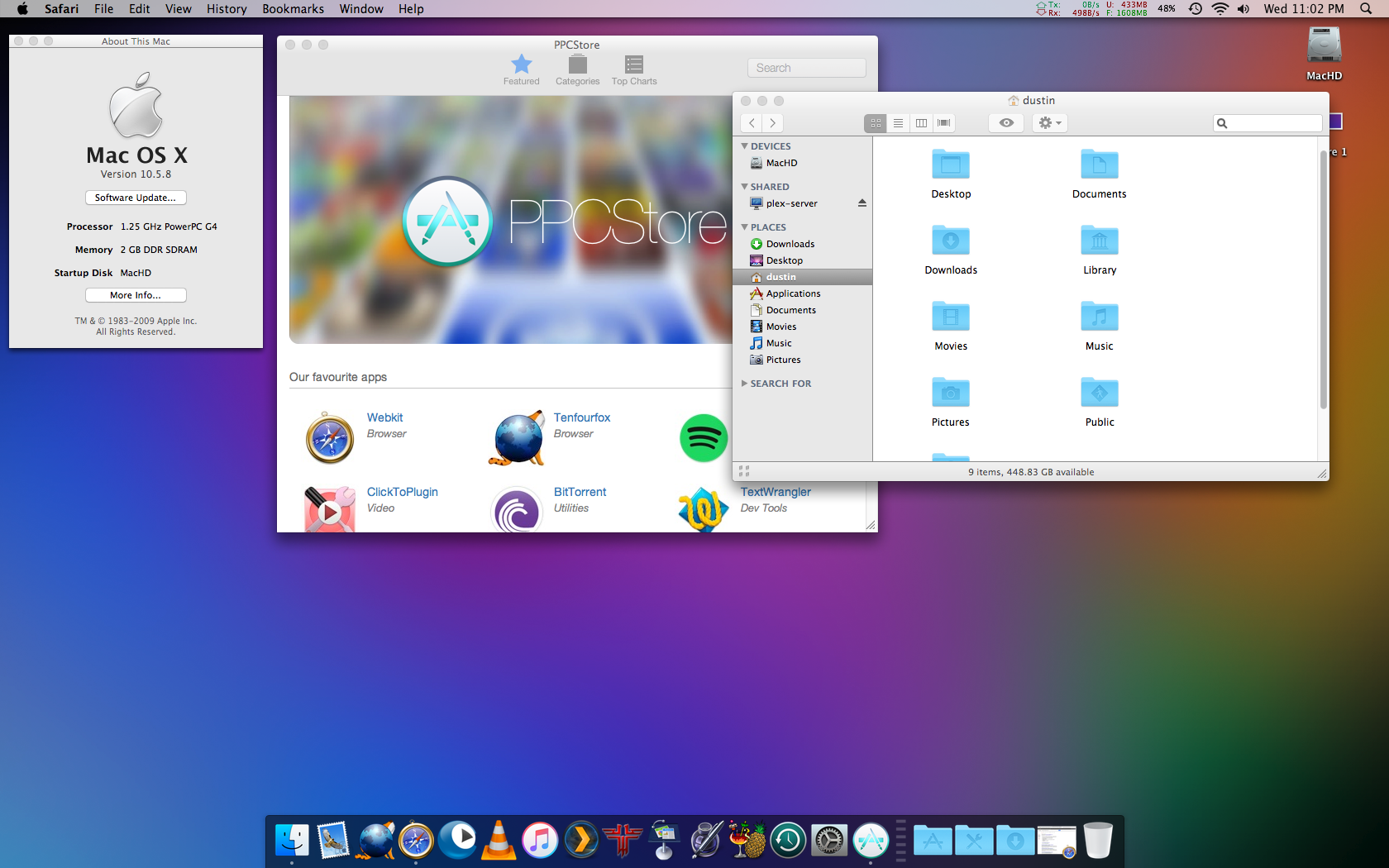Switch Finder to Cover Flow view
This screenshot has height=868, width=1389.
[x=944, y=123]
